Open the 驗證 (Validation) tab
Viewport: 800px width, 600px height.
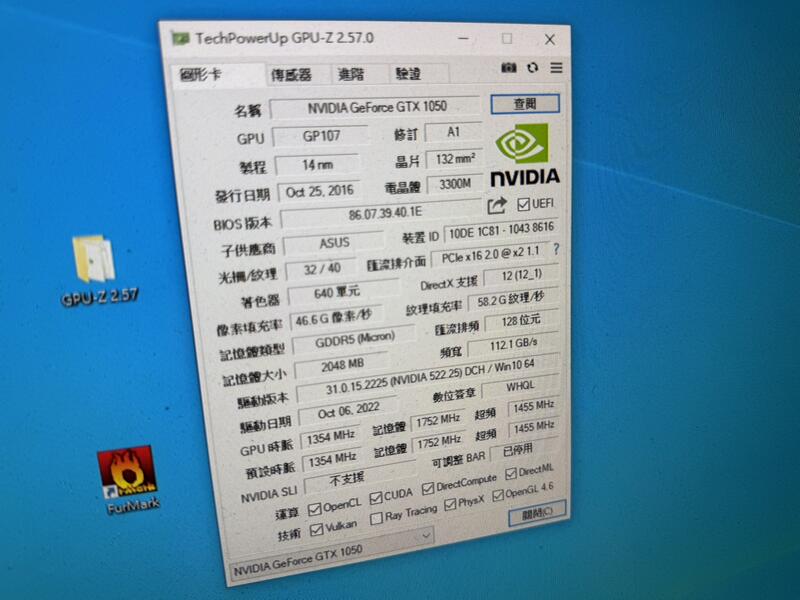click(410, 74)
